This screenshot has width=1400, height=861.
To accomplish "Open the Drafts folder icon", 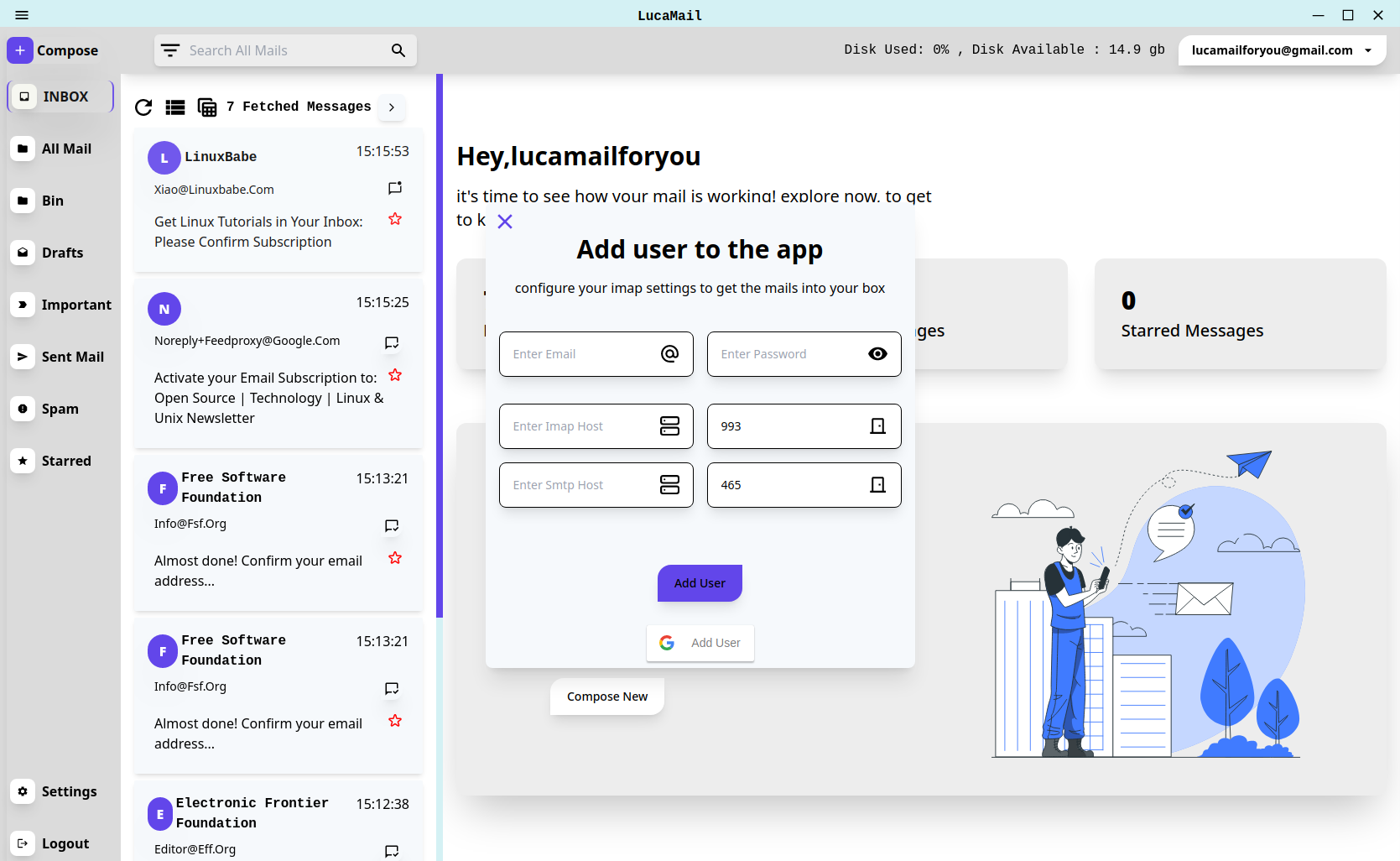I will (22, 253).
